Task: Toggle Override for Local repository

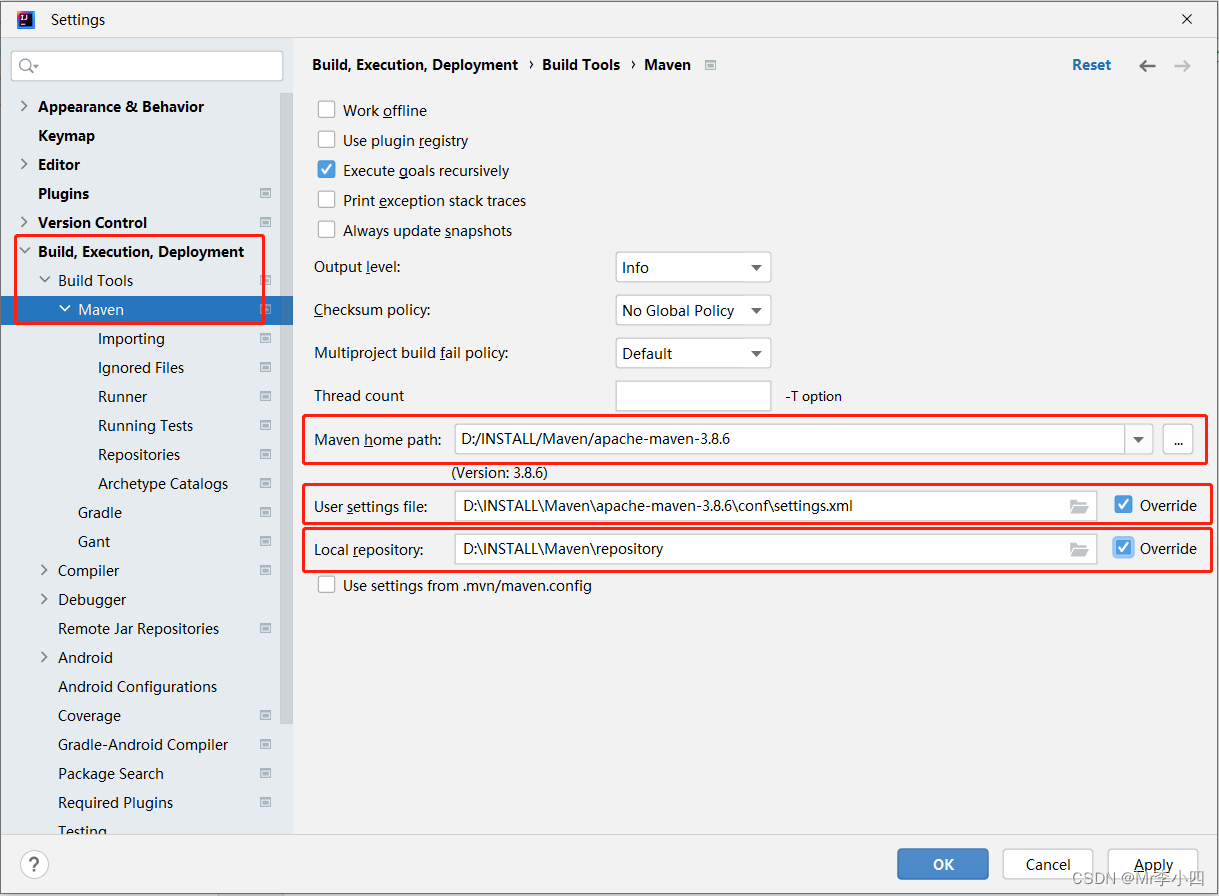Action: coord(1123,548)
